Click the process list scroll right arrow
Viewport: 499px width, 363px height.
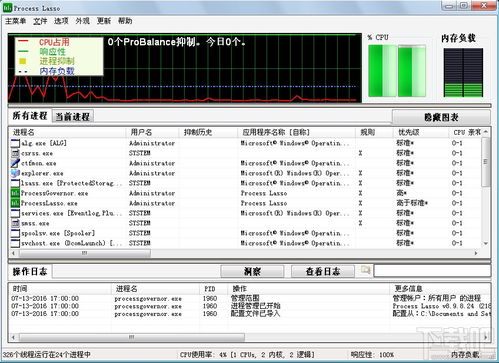click(x=476, y=253)
